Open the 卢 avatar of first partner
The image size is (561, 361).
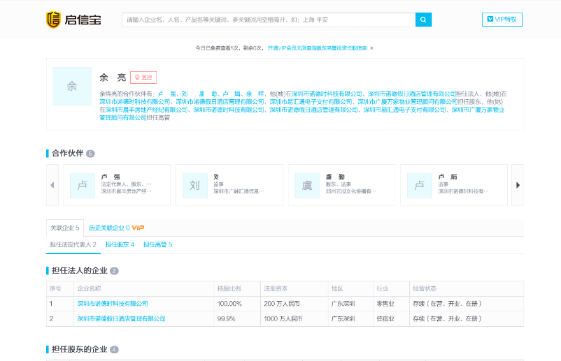82,185
